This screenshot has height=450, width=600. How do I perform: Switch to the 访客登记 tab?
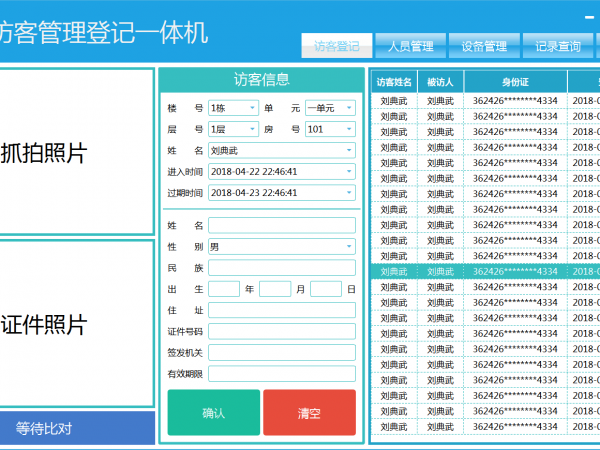[337, 46]
